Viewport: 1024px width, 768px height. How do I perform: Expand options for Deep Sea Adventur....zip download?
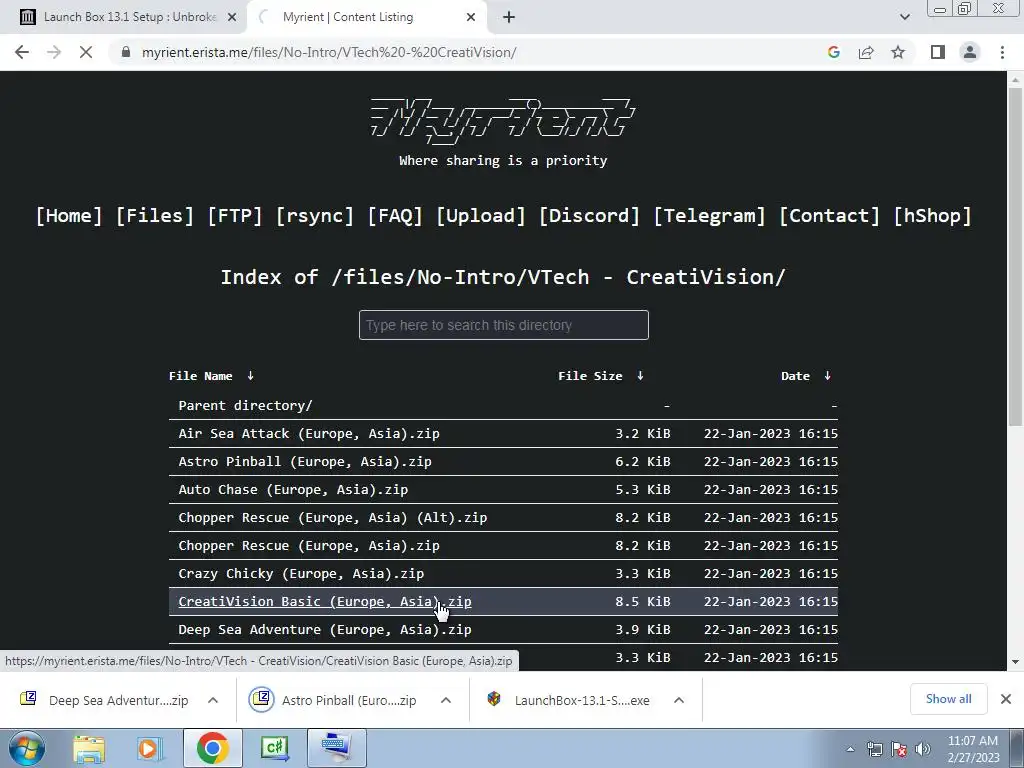click(213, 700)
